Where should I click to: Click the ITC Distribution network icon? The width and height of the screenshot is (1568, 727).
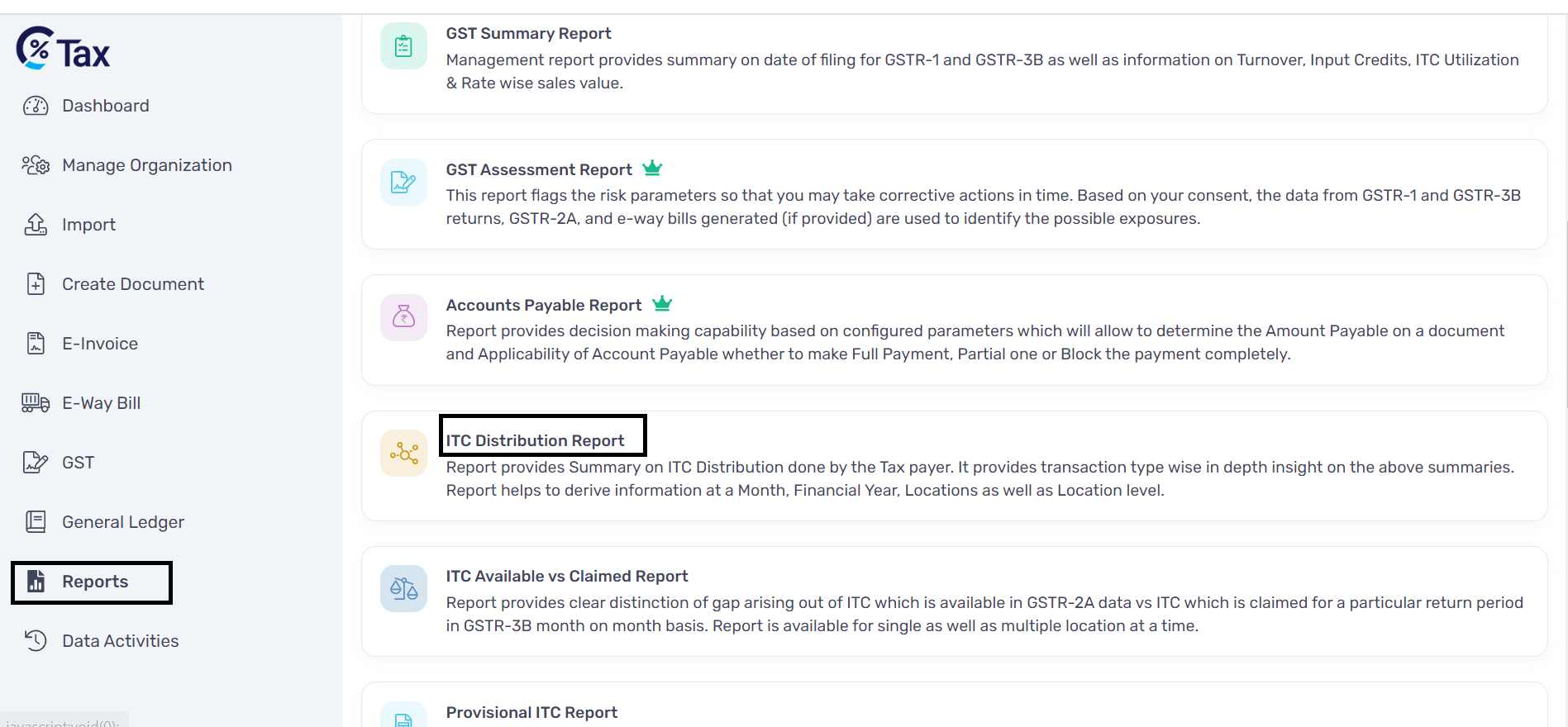click(403, 453)
